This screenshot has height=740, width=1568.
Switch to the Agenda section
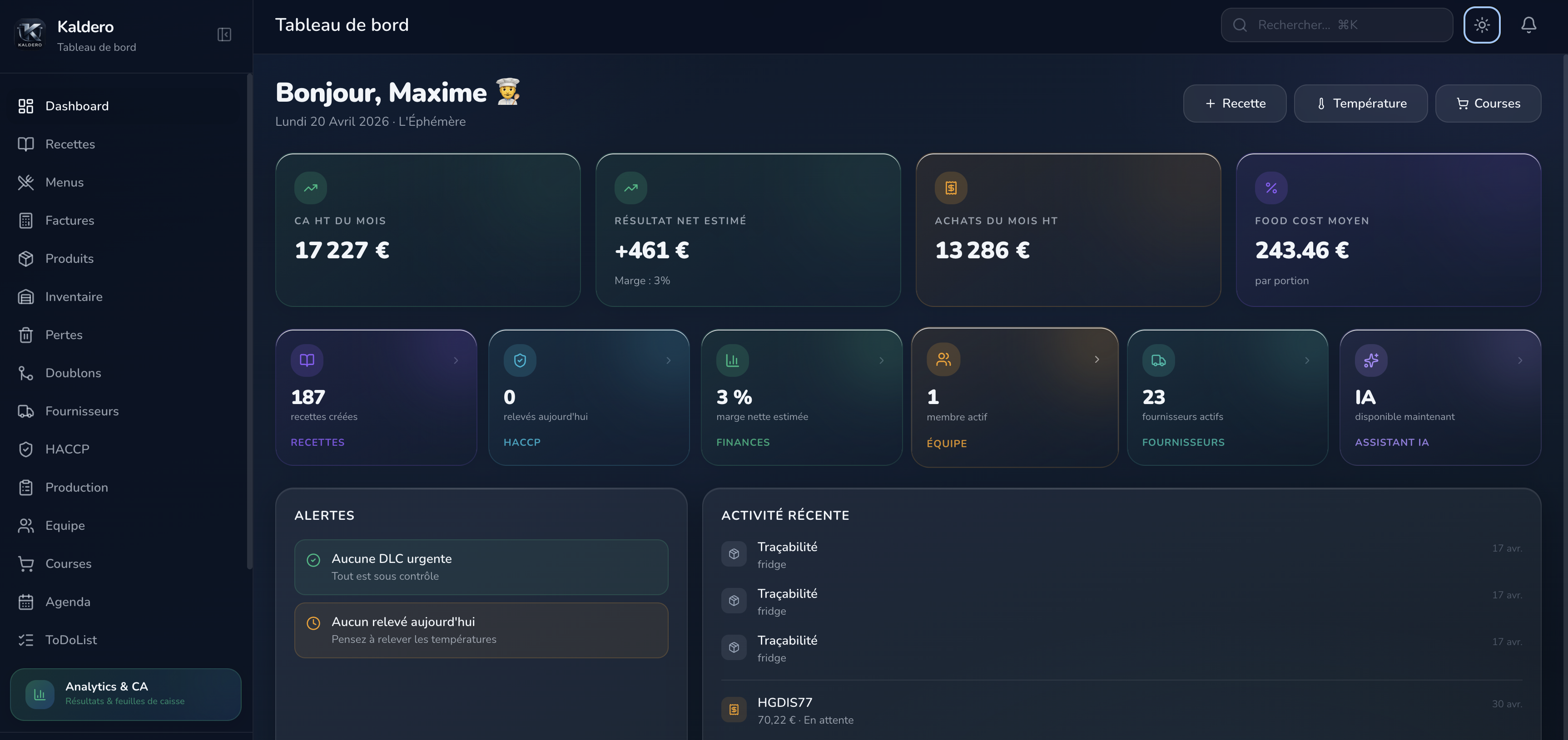[25, 602]
